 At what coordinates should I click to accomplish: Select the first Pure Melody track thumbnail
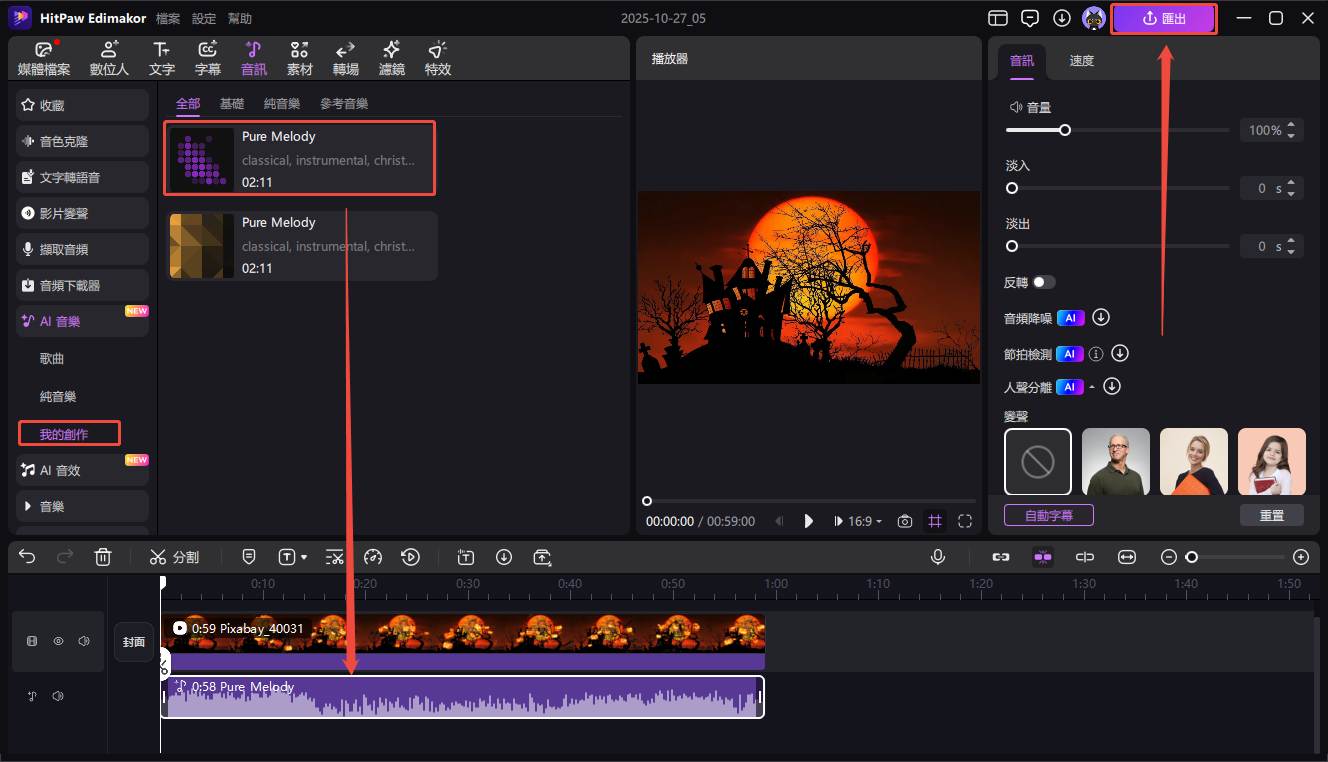pos(201,159)
